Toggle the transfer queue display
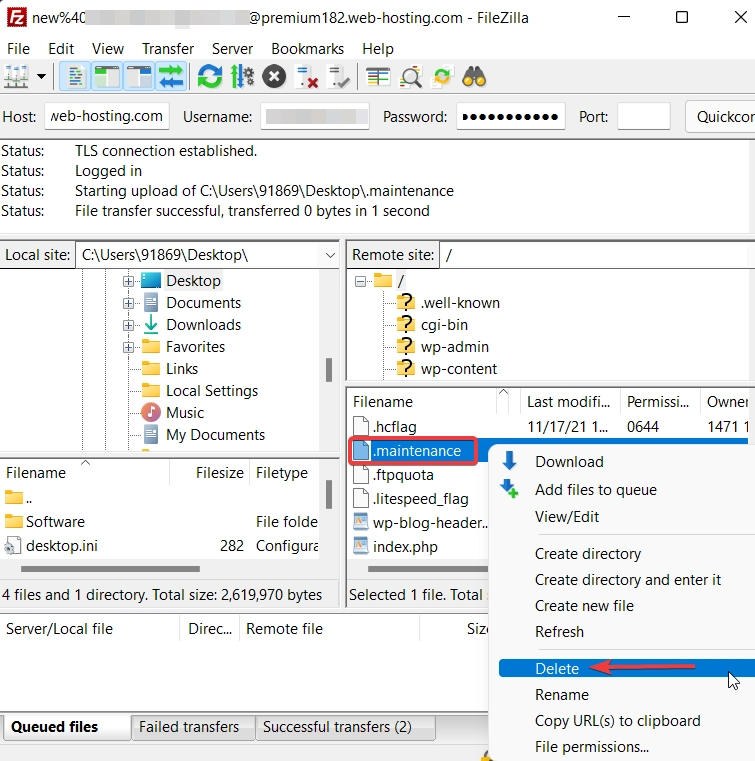This screenshot has height=761, width=755. [x=171, y=76]
